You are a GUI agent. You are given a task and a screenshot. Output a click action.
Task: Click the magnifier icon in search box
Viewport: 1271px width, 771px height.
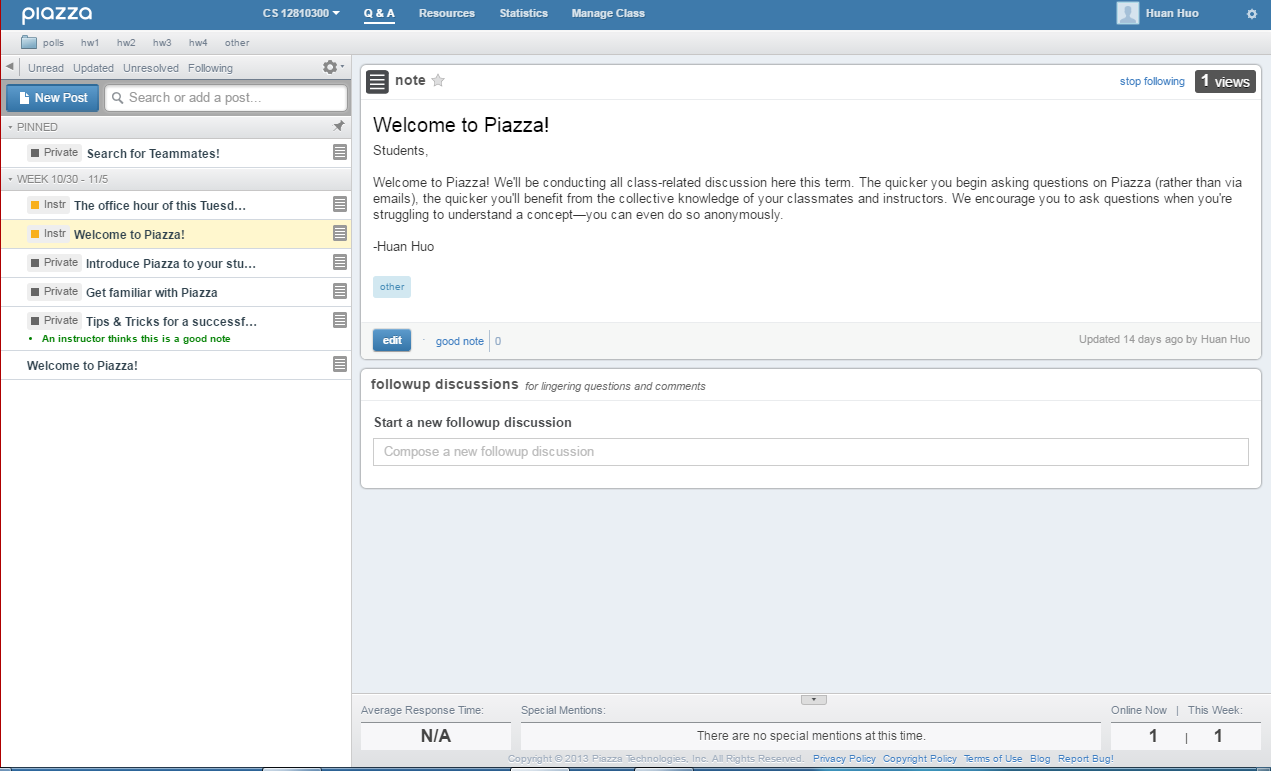117,98
